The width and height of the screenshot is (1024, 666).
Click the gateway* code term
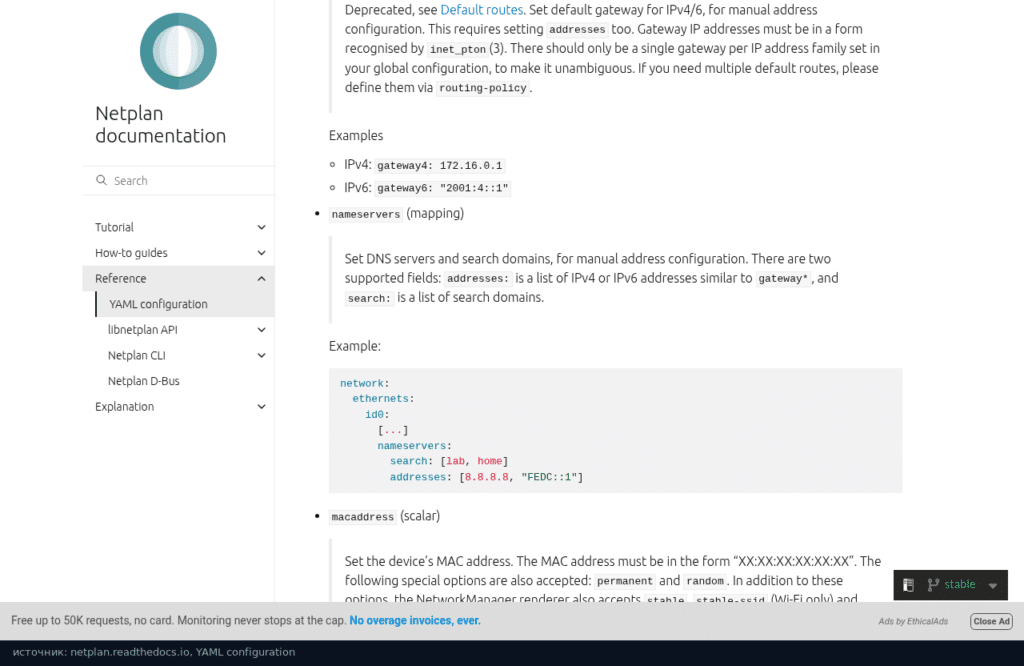pos(783,279)
